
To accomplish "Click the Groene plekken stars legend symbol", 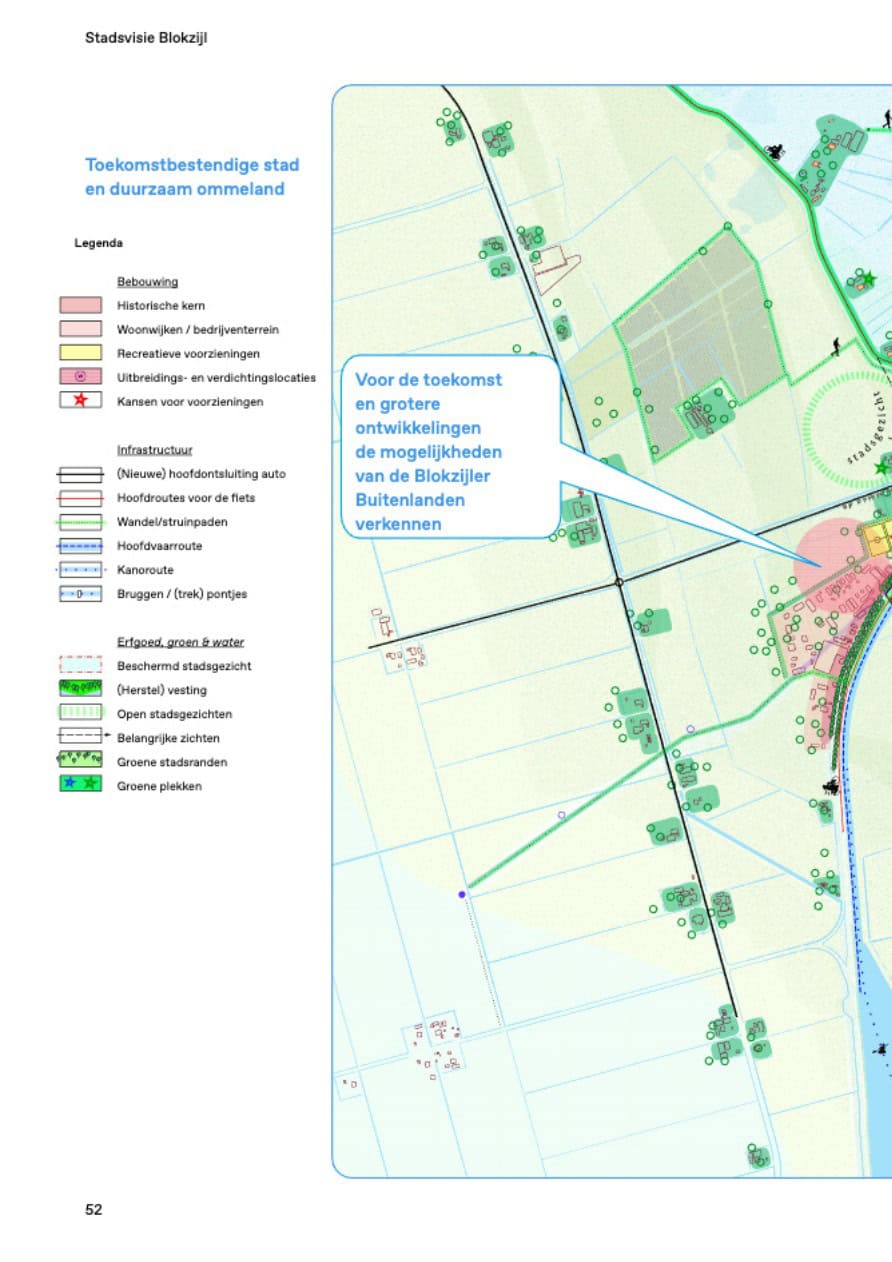I will coord(81,786).
